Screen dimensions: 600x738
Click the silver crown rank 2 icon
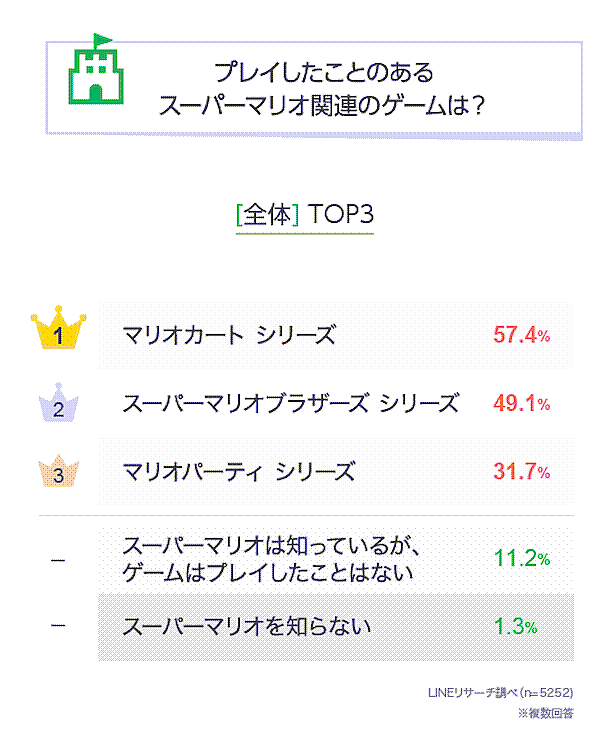click(58, 404)
